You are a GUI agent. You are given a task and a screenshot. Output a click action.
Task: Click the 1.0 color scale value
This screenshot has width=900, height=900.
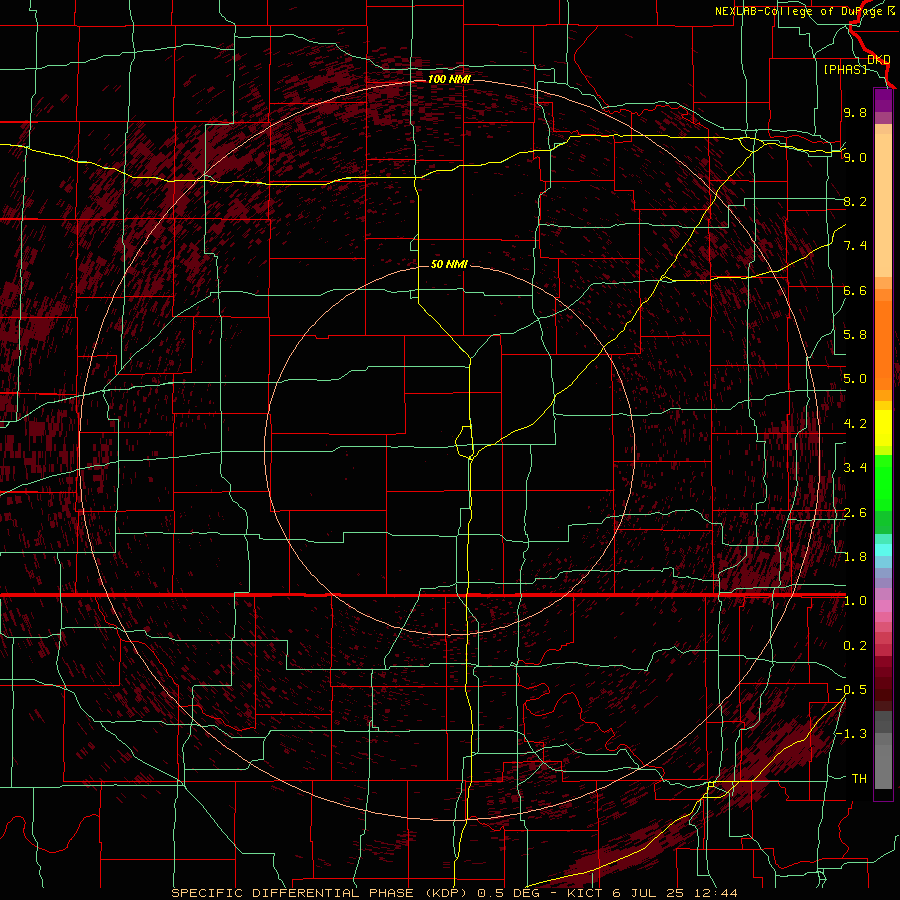[x=855, y=601]
